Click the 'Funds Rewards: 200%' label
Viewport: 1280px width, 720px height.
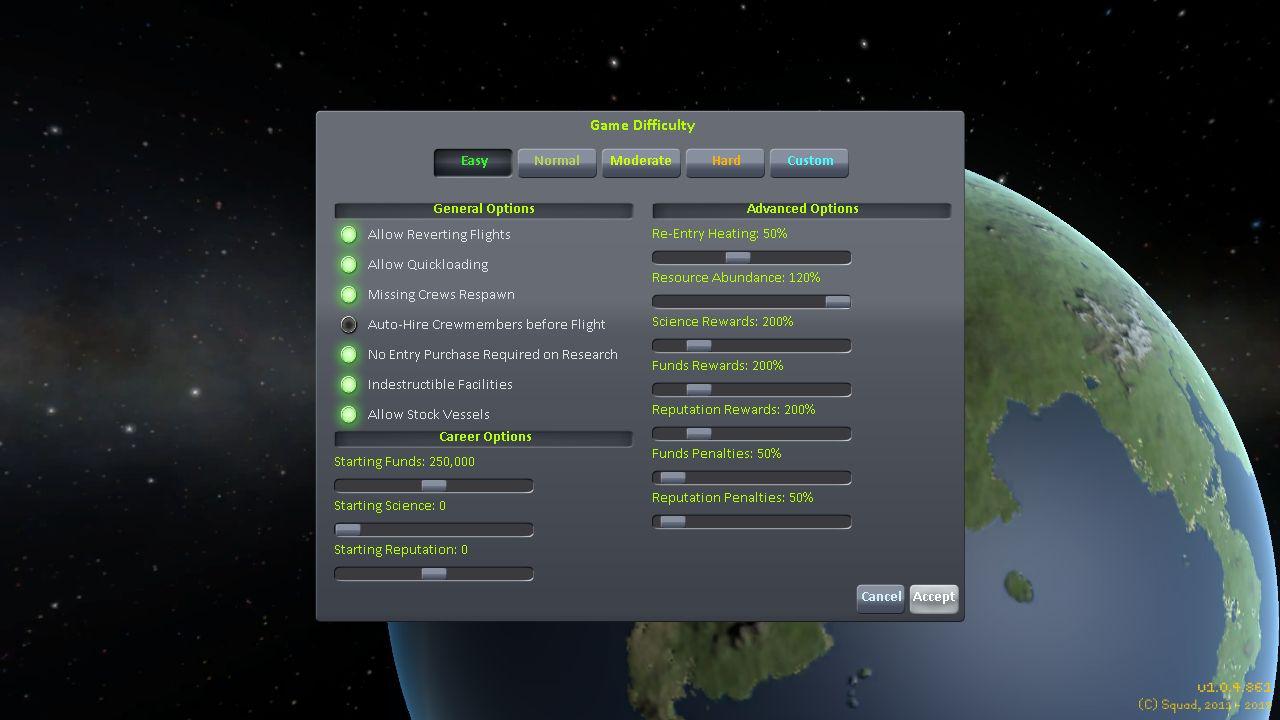[718, 366]
